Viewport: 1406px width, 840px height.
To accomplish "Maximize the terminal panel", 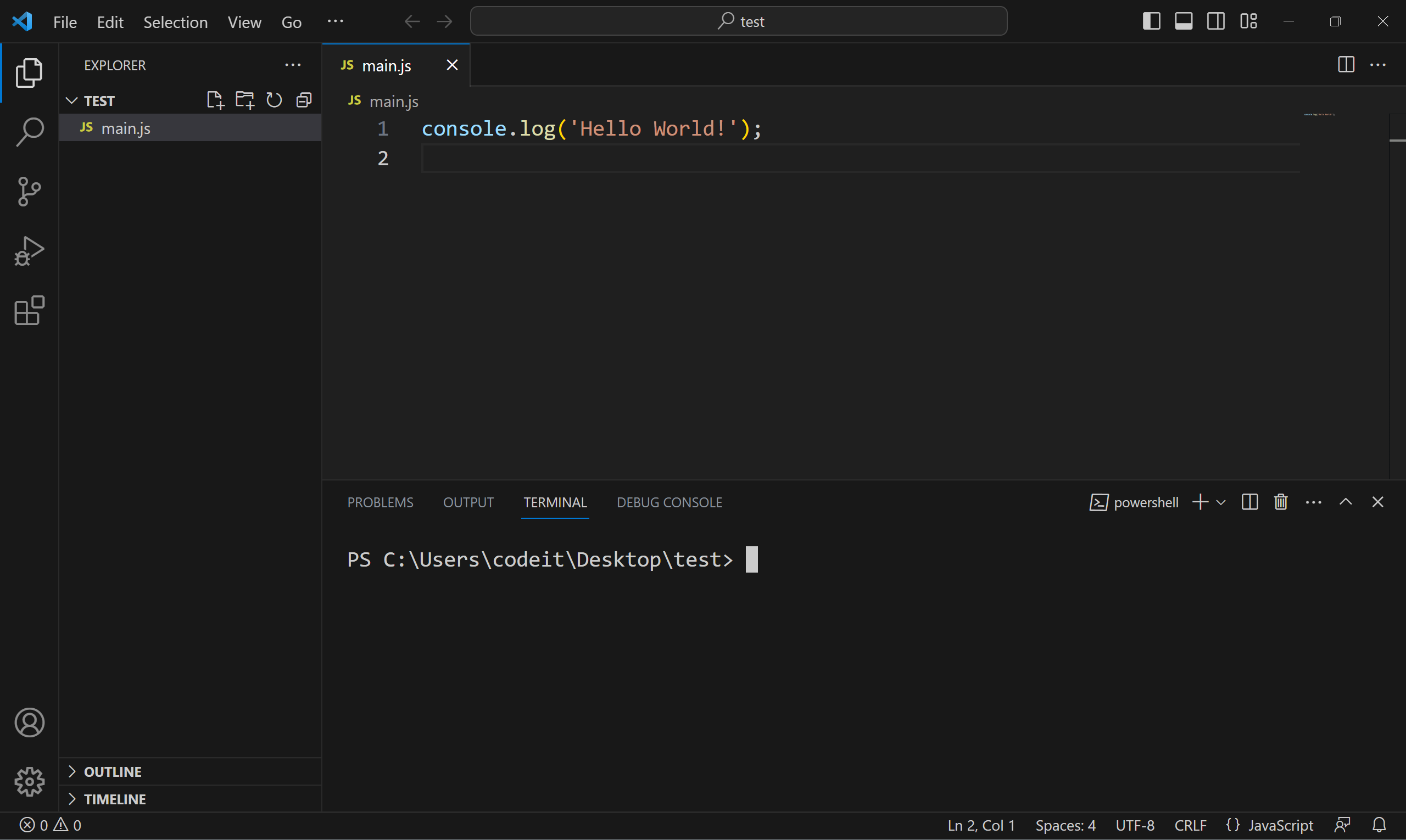I will pos(1346,501).
